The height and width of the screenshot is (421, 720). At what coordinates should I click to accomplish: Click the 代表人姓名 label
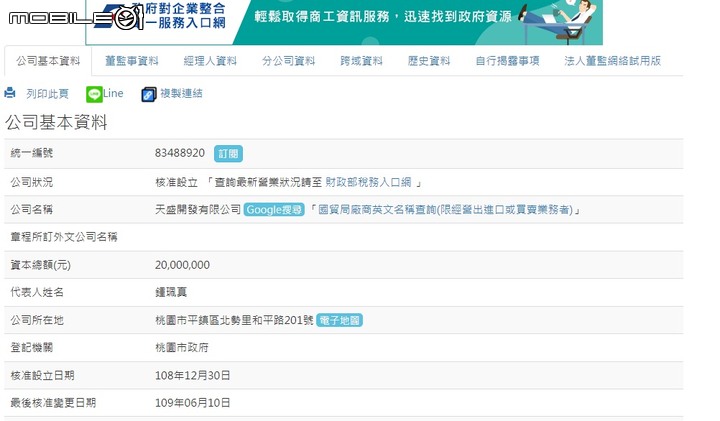pos(37,292)
